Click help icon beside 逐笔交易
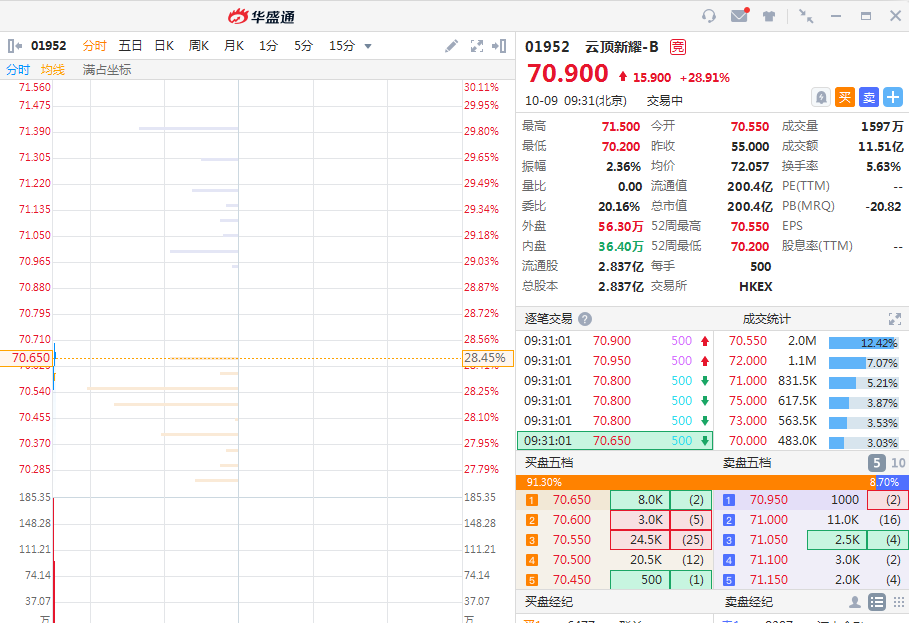The width and height of the screenshot is (909, 623). [585, 319]
